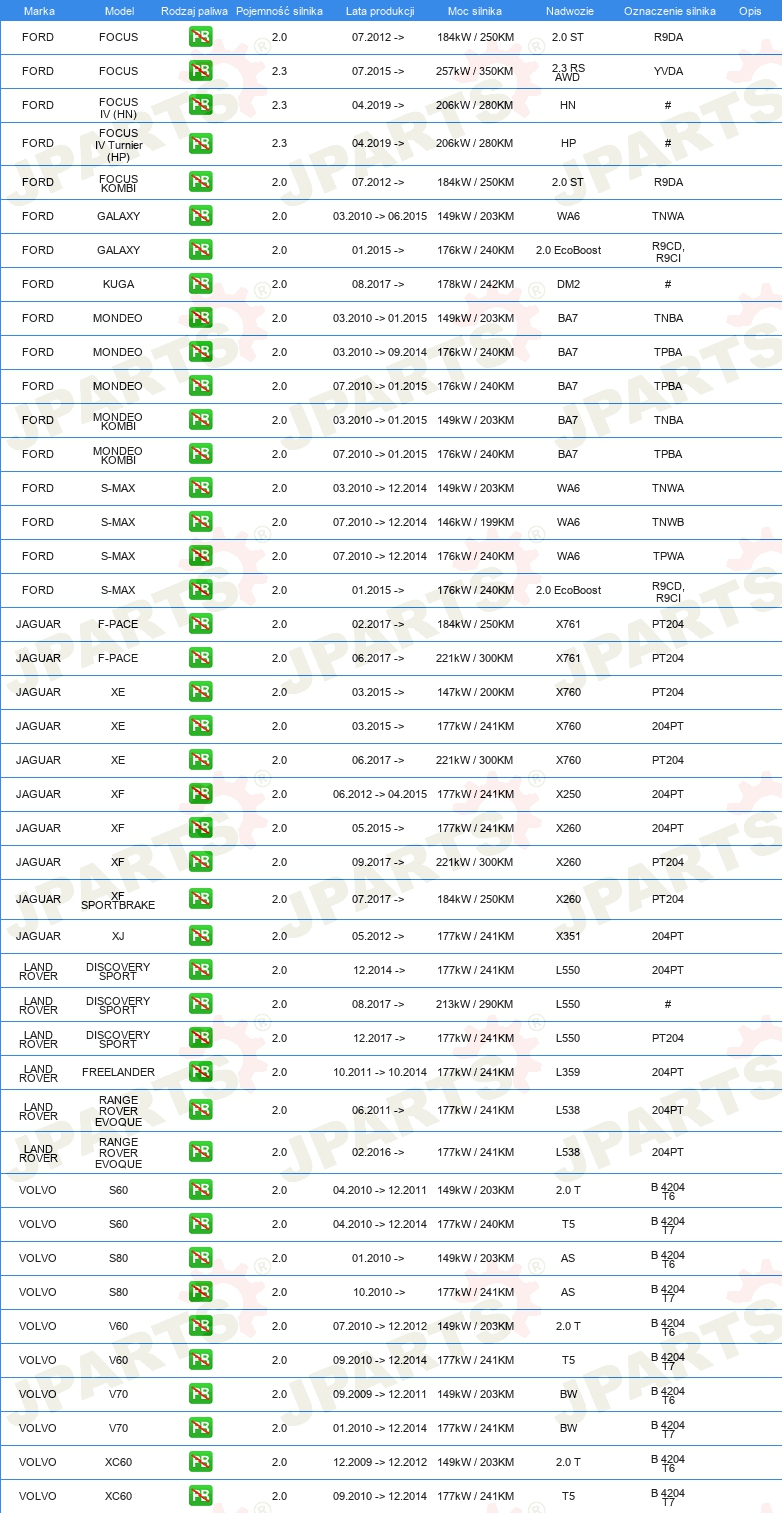Click the fuel icon in the S-MAX TNWB row
This screenshot has height=1513, width=782.
pyautogui.click(x=200, y=522)
